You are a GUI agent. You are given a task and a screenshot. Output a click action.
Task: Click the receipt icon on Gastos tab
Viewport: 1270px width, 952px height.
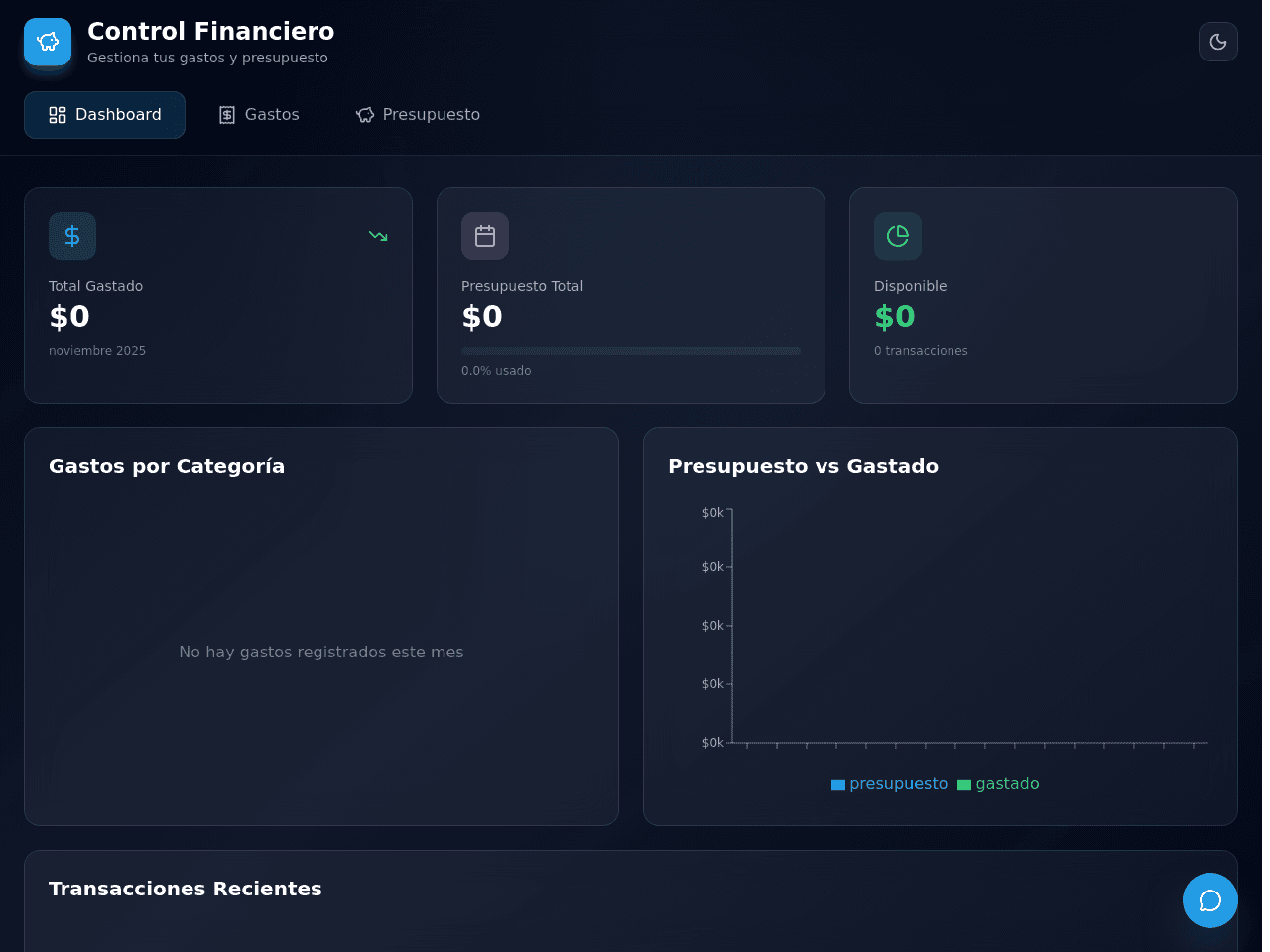click(227, 115)
